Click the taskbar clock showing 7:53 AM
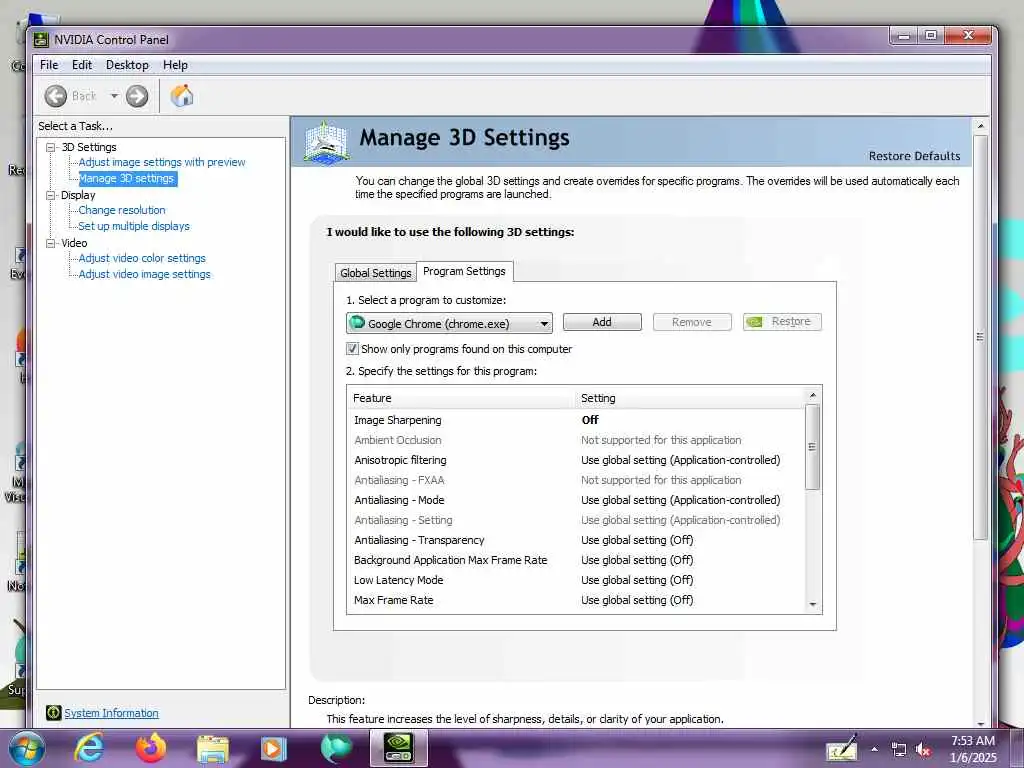Screen dimensions: 1024x768 pos(973,749)
